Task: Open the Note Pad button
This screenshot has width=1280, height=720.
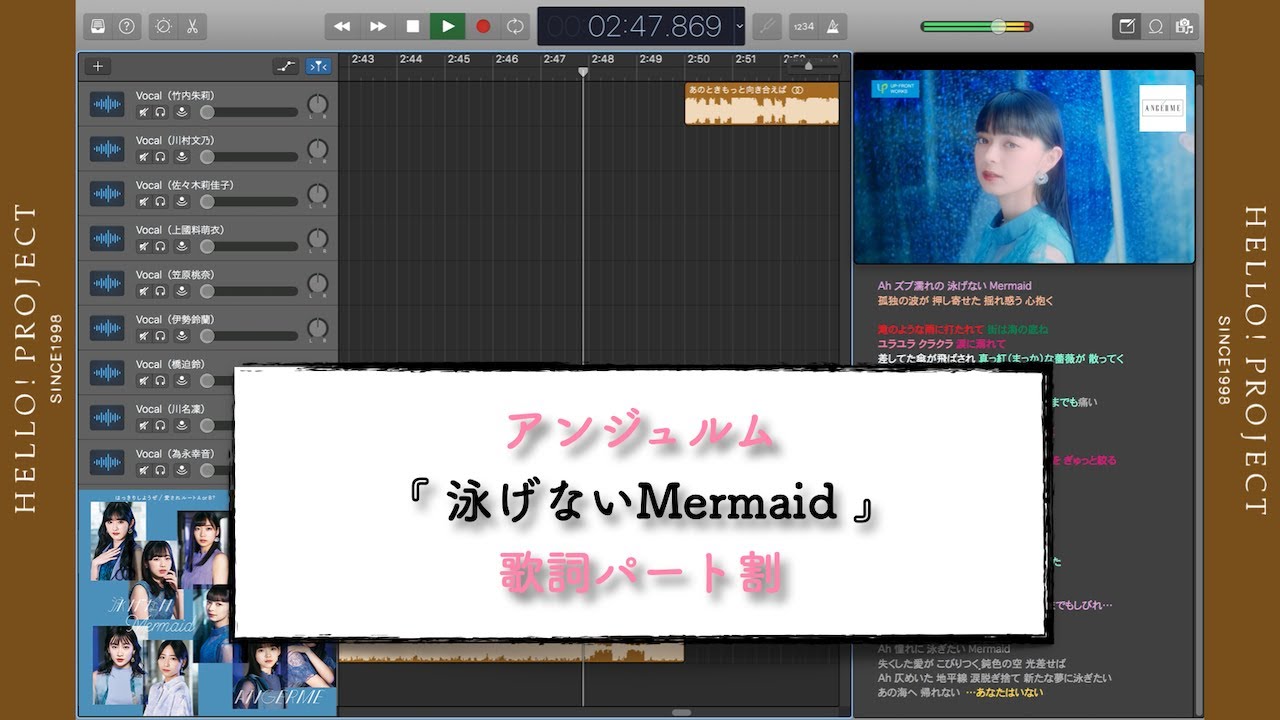Action: pos(1127,26)
